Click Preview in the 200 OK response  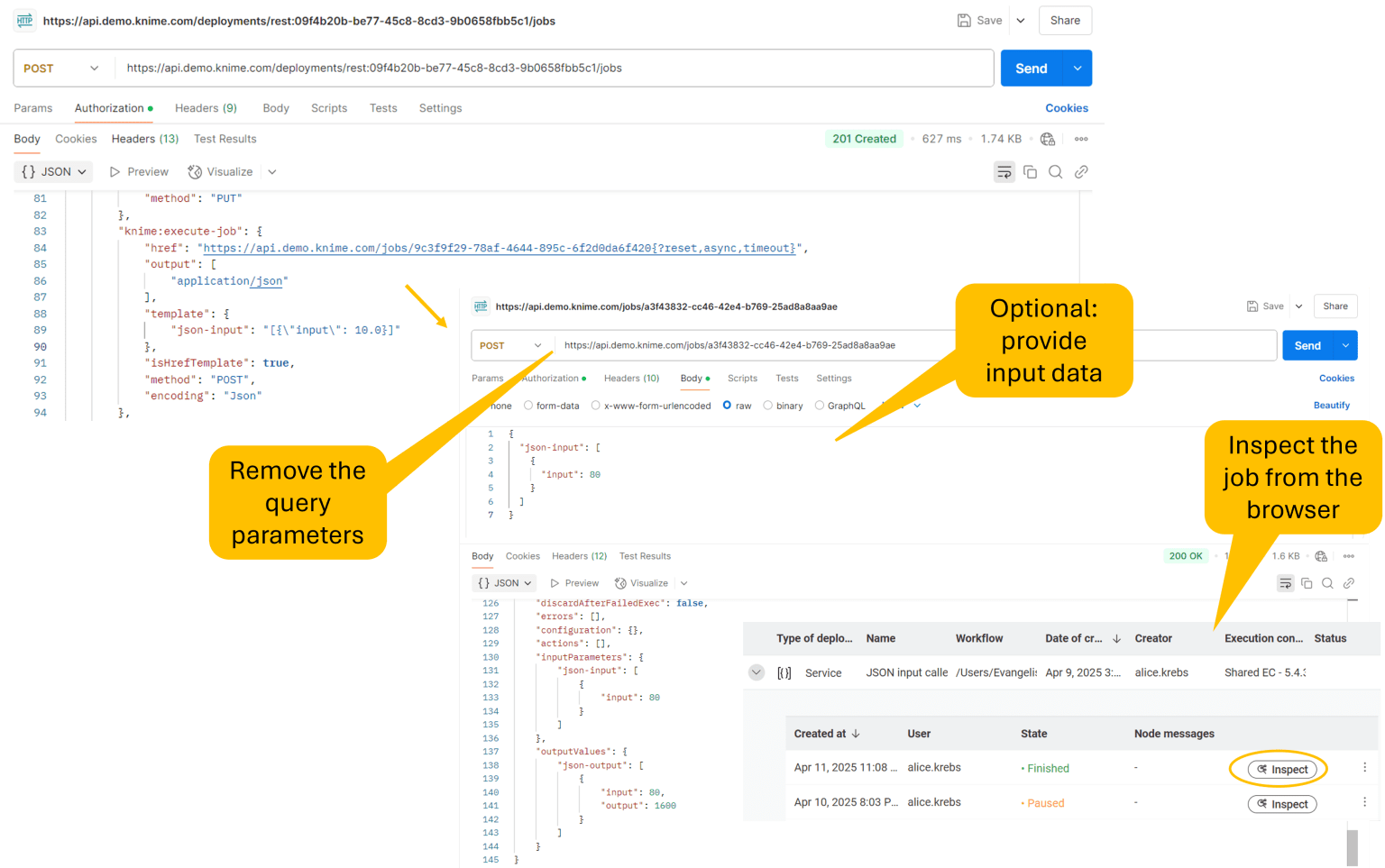click(574, 583)
